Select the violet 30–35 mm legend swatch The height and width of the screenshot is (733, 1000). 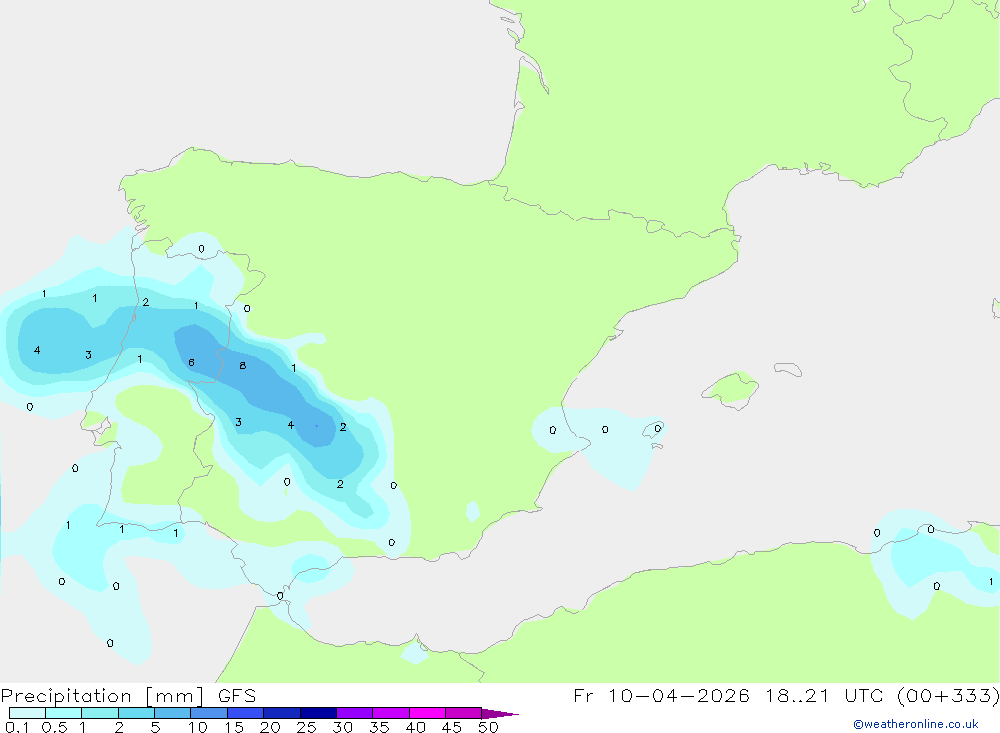click(354, 713)
